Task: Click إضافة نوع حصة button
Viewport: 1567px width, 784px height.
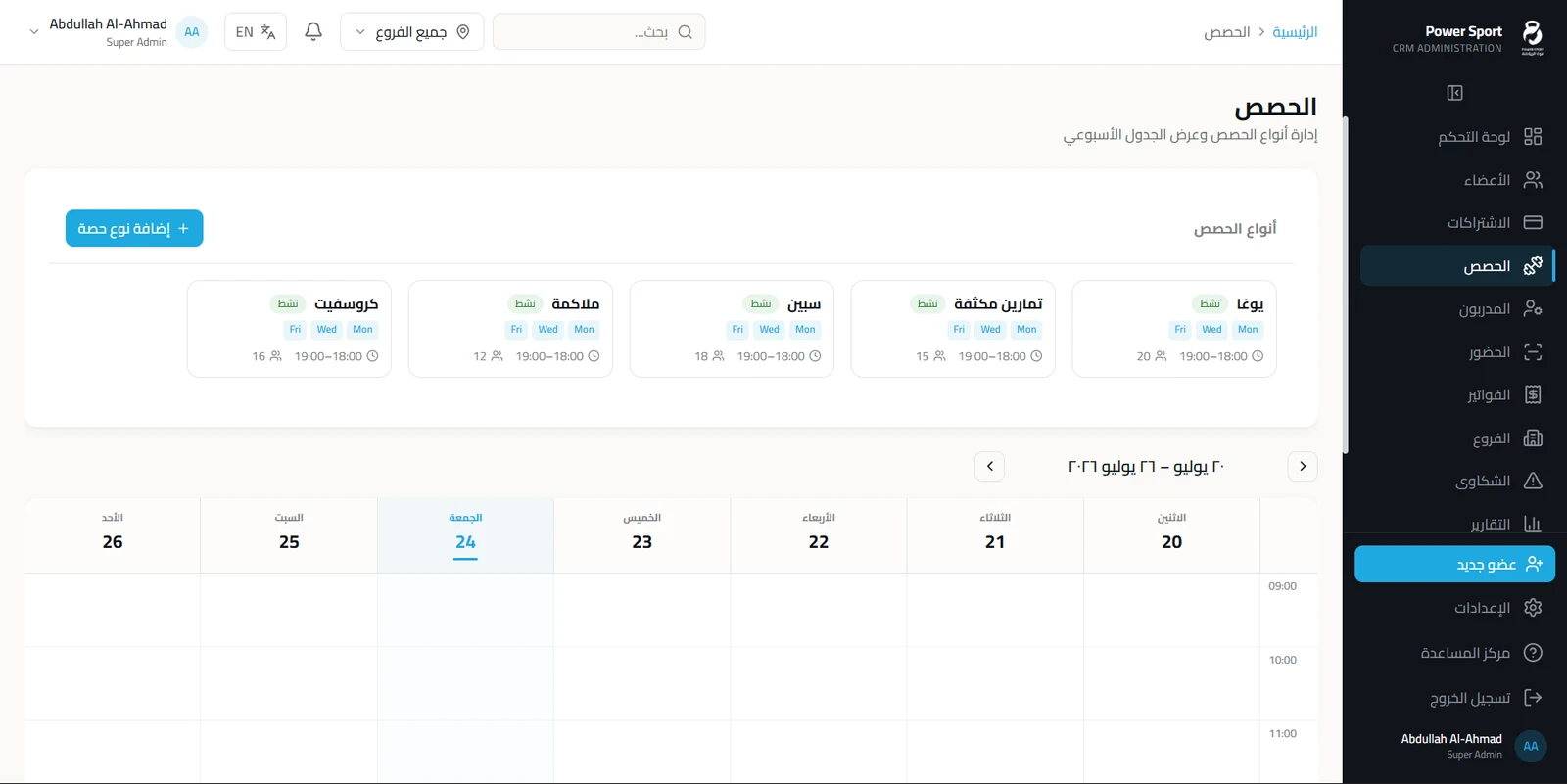Action: (134, 228)
